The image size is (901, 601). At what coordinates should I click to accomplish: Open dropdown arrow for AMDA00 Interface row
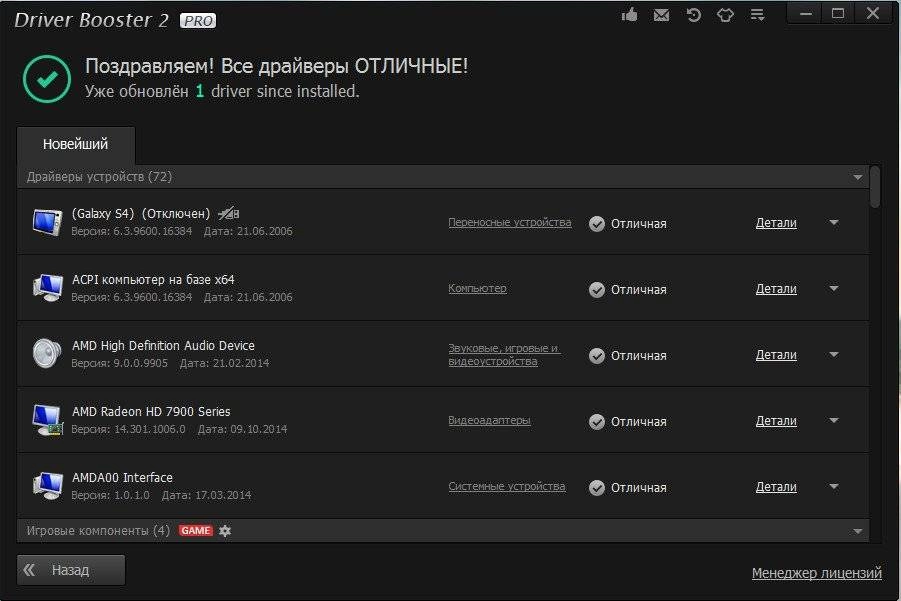coord(834,487)
